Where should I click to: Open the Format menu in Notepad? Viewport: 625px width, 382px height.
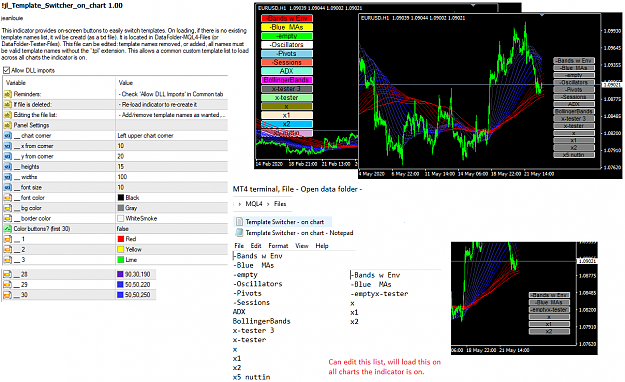278,246
